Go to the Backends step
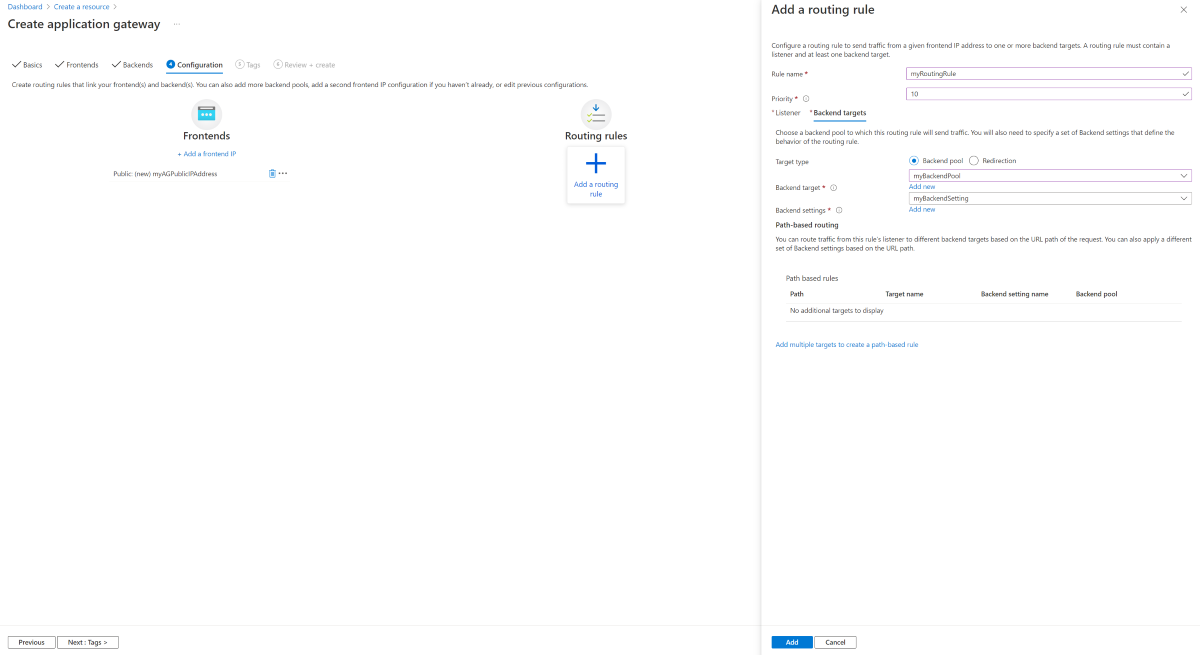Image resolution: width=1200 pixels, height=655 pixels. click(x=132, y=65)
